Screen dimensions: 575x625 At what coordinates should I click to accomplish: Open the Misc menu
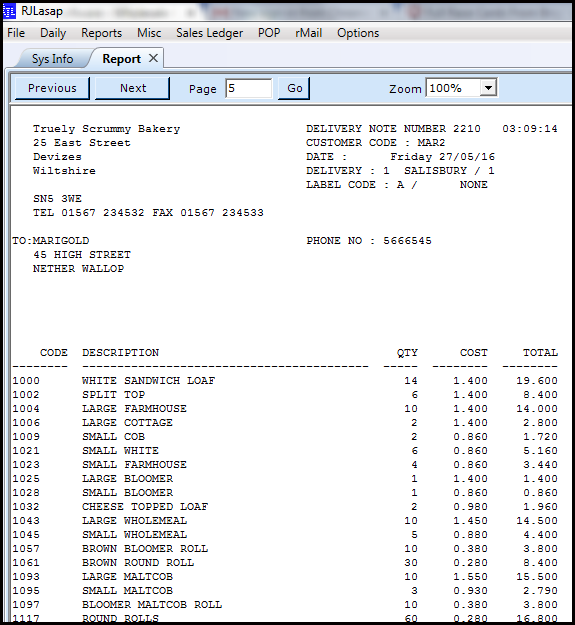pyautogui.click(x=149, y=33)
